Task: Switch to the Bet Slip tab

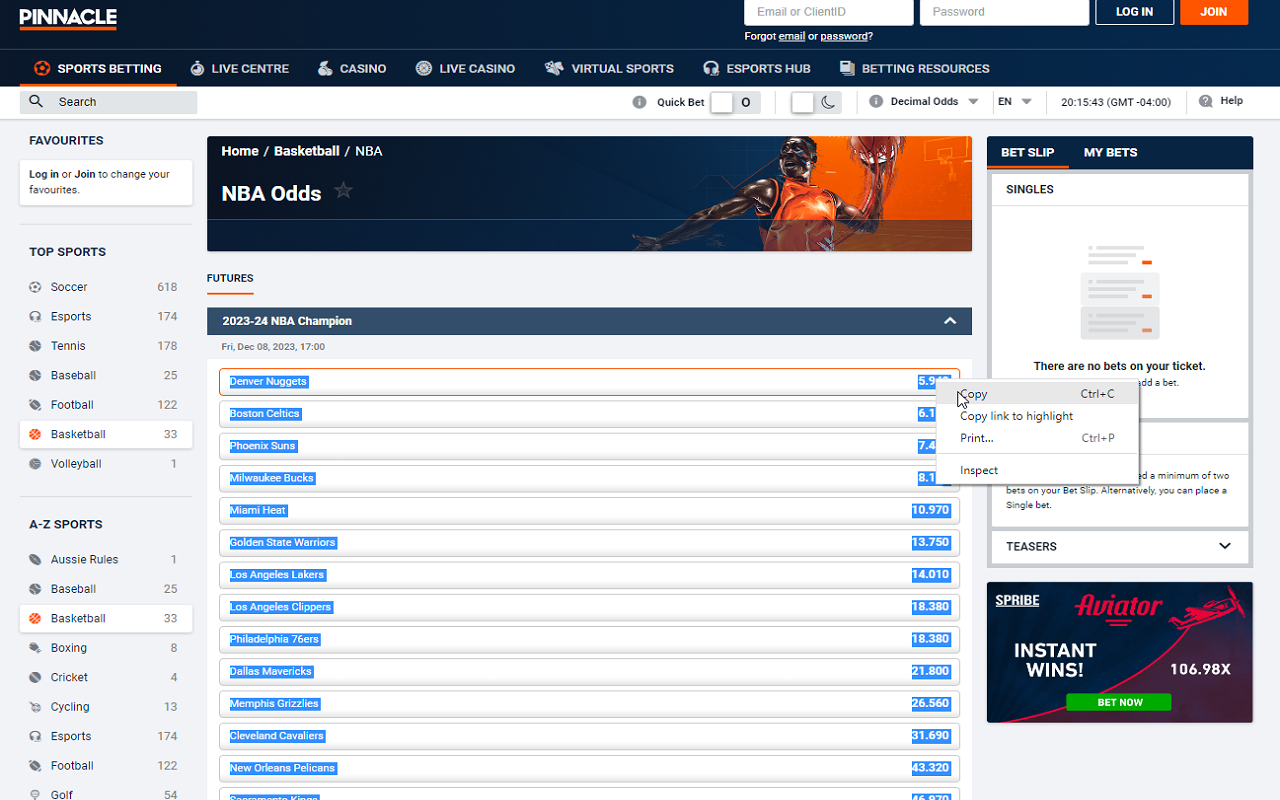Action: 1028,152
